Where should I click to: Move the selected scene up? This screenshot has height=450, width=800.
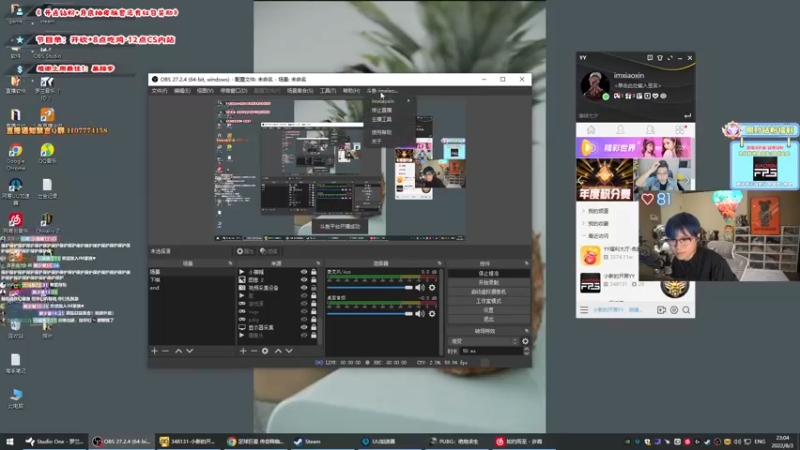(179, 351)
